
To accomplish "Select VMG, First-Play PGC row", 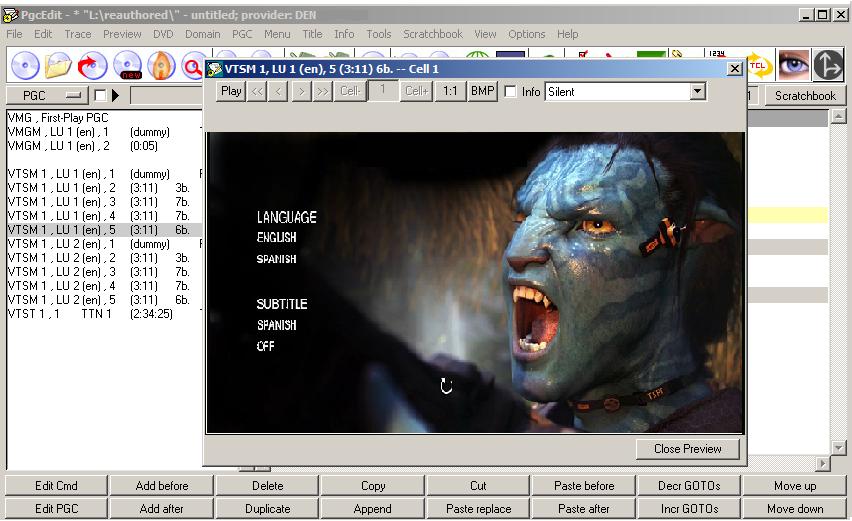I will point(104,118).
